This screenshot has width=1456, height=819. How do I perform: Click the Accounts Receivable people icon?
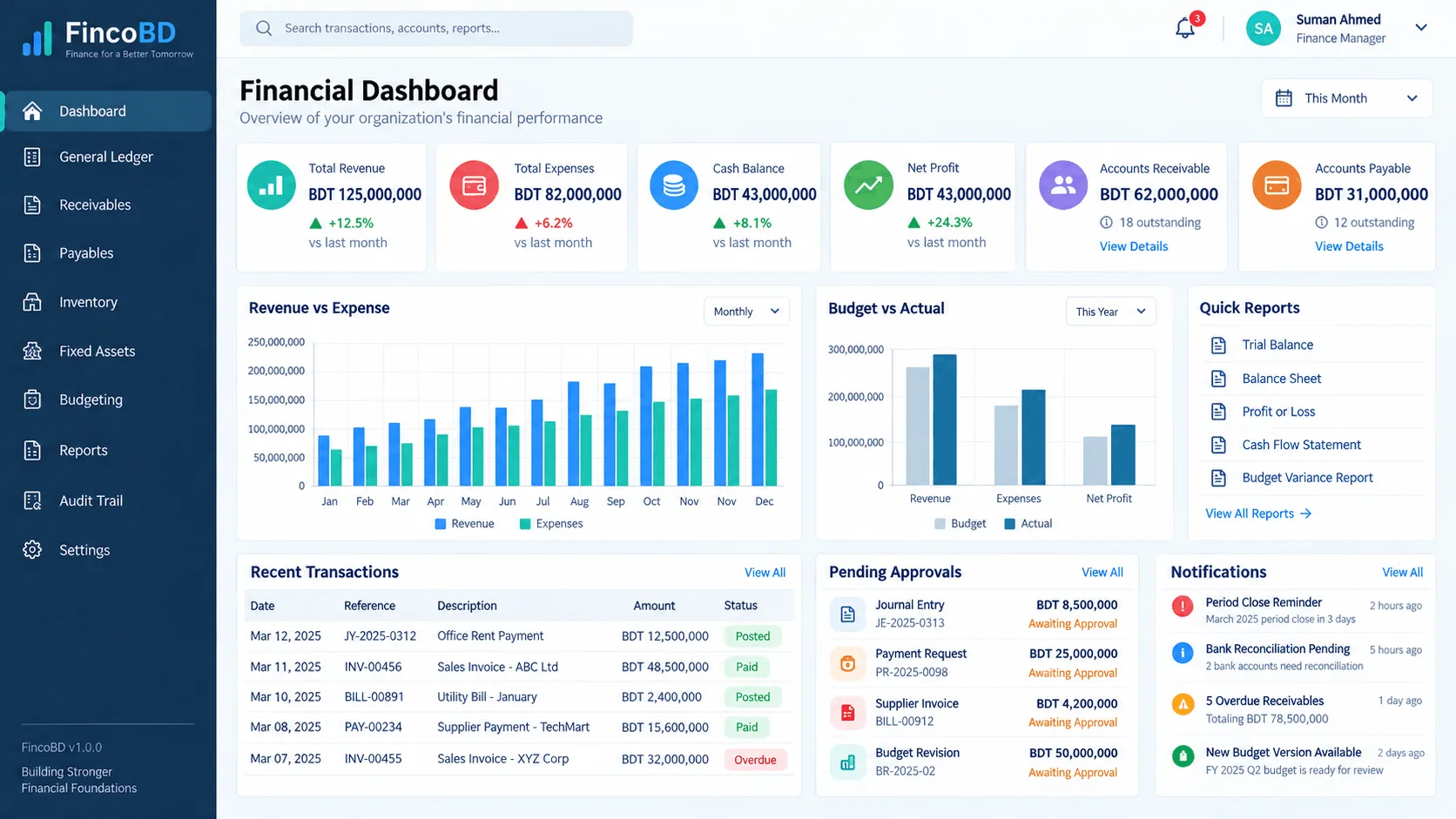(x=1063, y=185)
